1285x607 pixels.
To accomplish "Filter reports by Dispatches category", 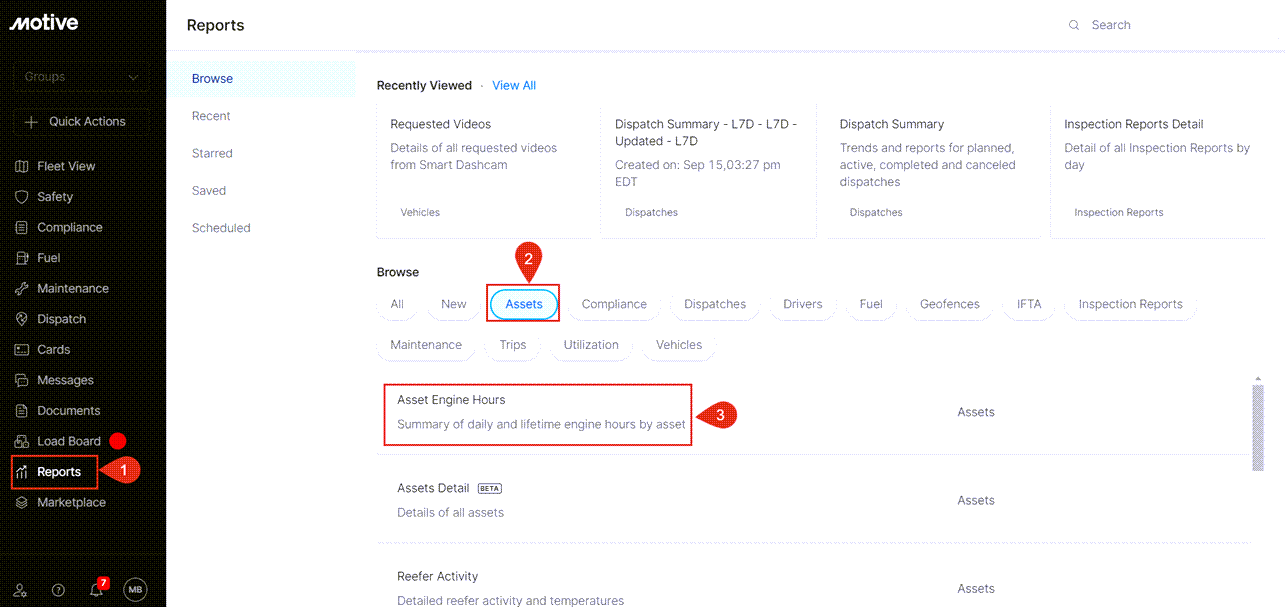I will 715,304.
